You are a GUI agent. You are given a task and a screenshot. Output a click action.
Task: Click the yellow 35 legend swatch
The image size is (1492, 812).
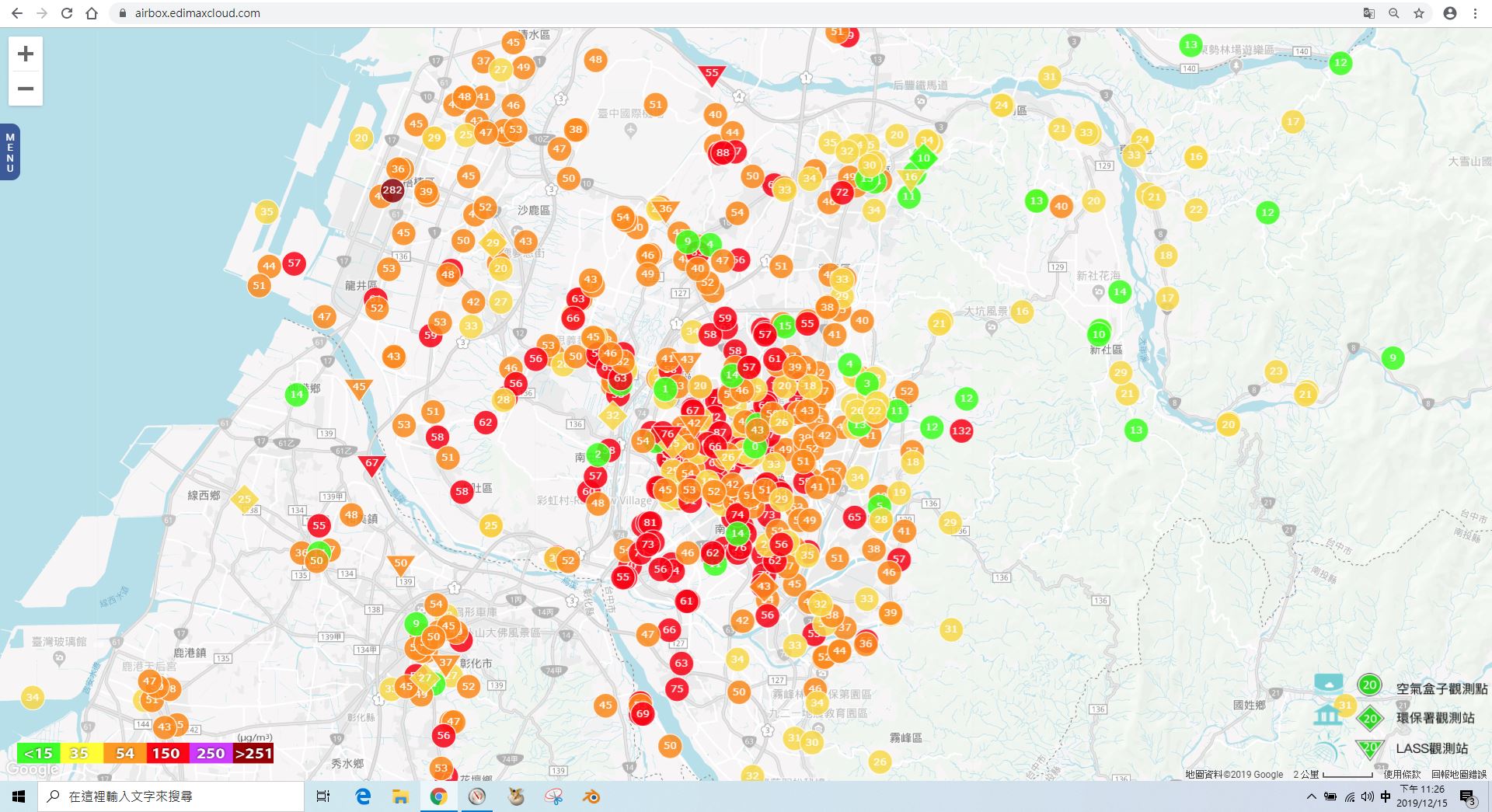[x=81, y=753]
